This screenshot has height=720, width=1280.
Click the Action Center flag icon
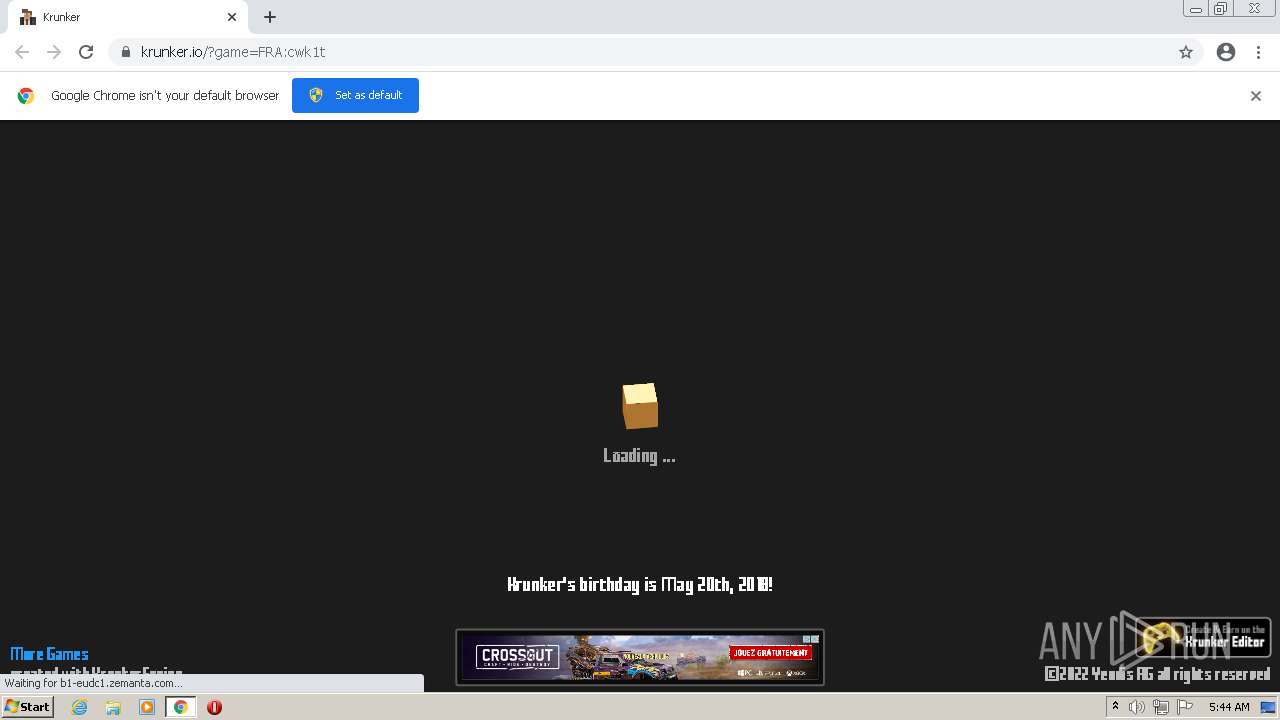(1185, 707)
